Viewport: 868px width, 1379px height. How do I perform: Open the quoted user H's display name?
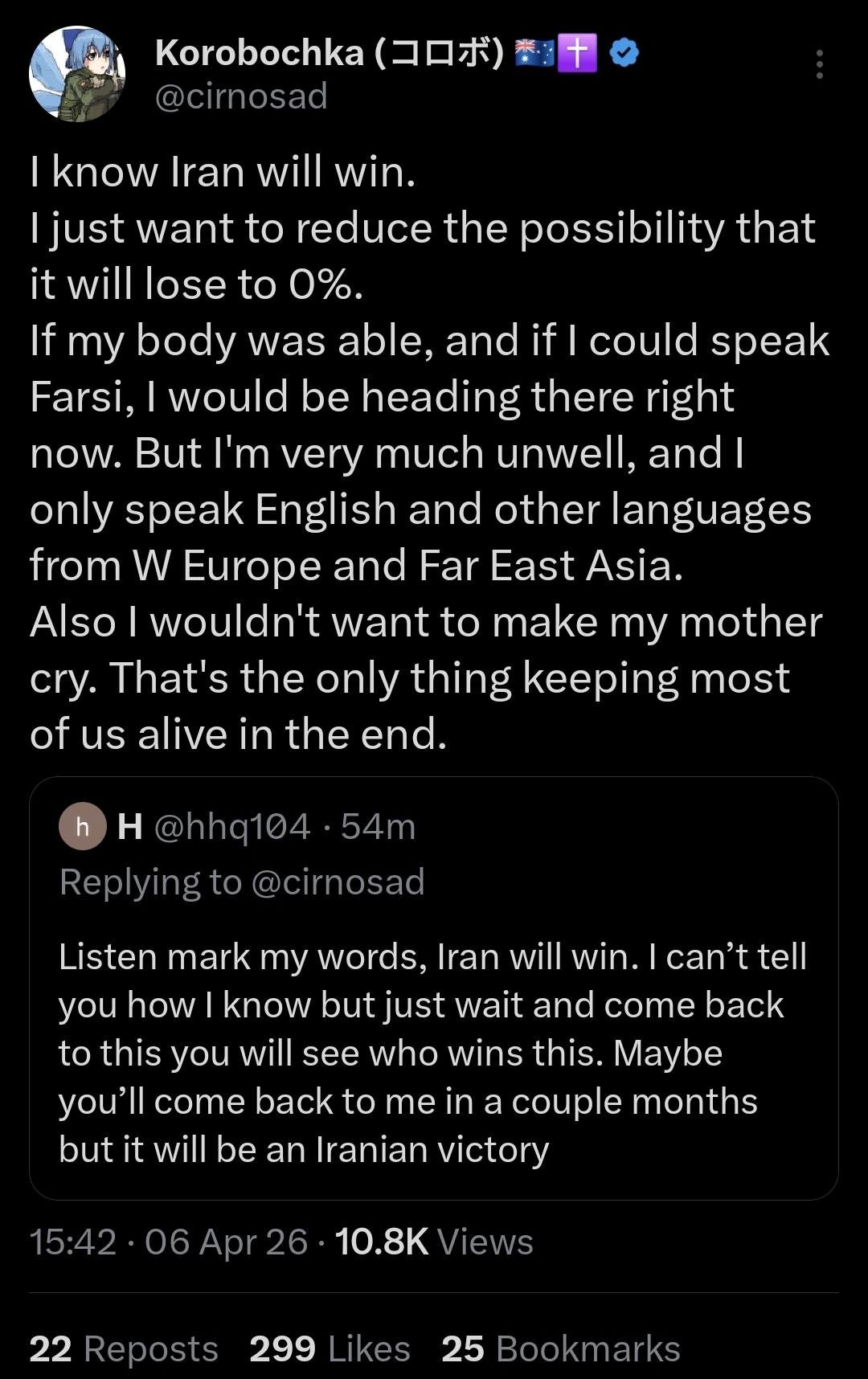coord(130,826)
